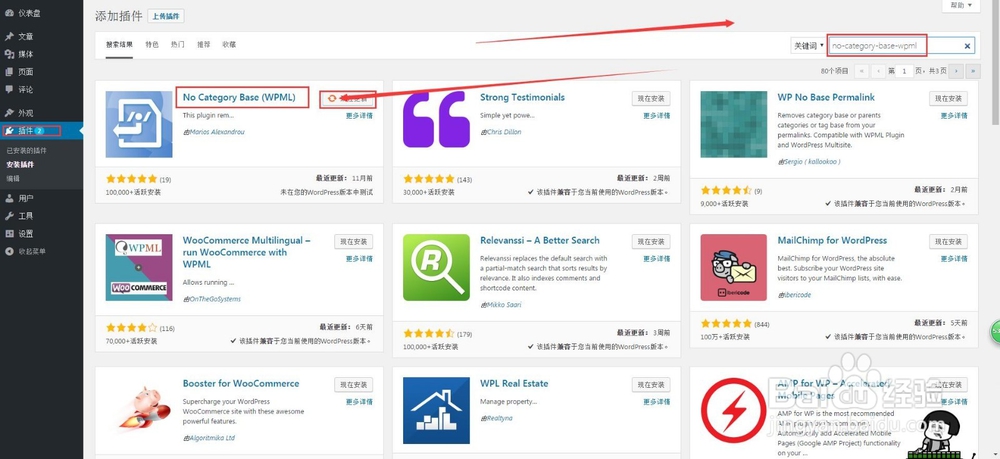Viewport: 1000px width, 459px height.
Task: View more details for Strong Testimonials
Action: click(x=656, y=116)
